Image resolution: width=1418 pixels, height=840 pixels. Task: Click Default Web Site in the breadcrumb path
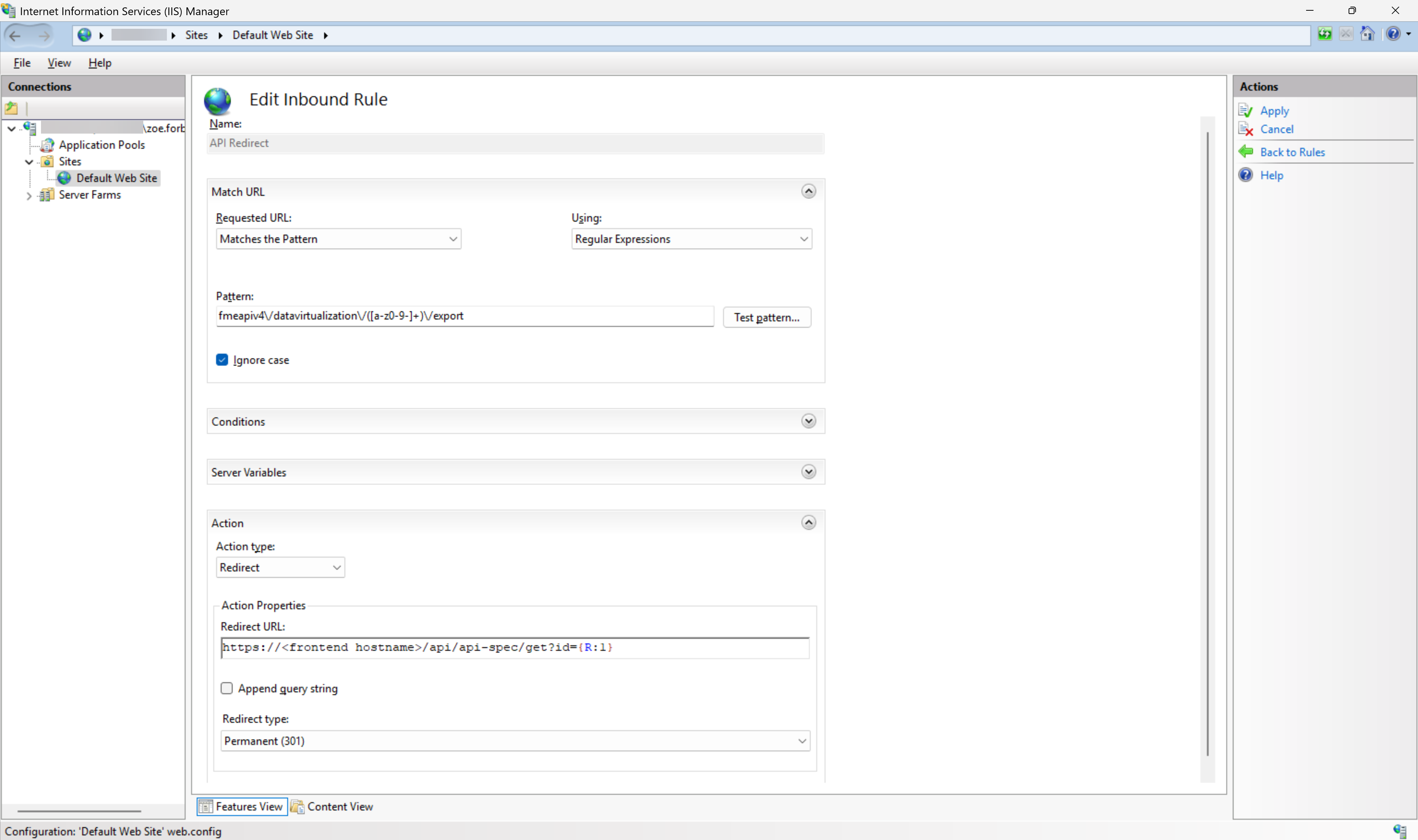click(273, 35)
